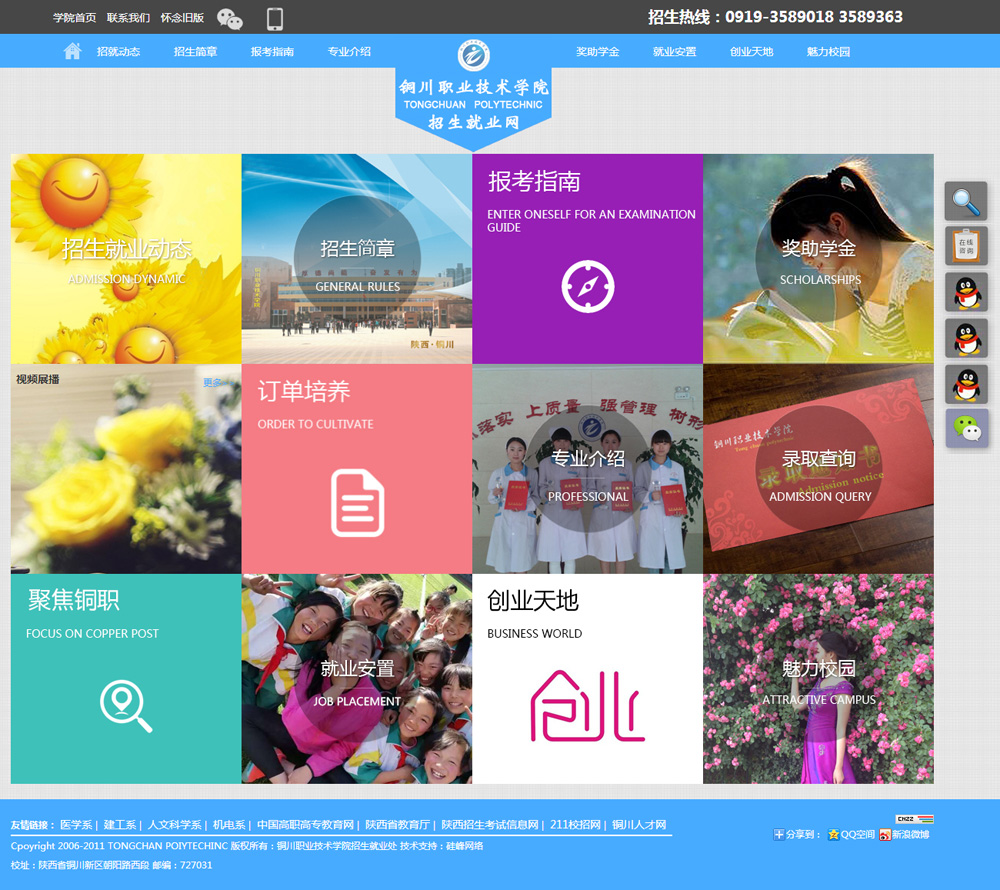
Task: Click the mobile phone icon in top bar
Action: click(x=275, y=18)
